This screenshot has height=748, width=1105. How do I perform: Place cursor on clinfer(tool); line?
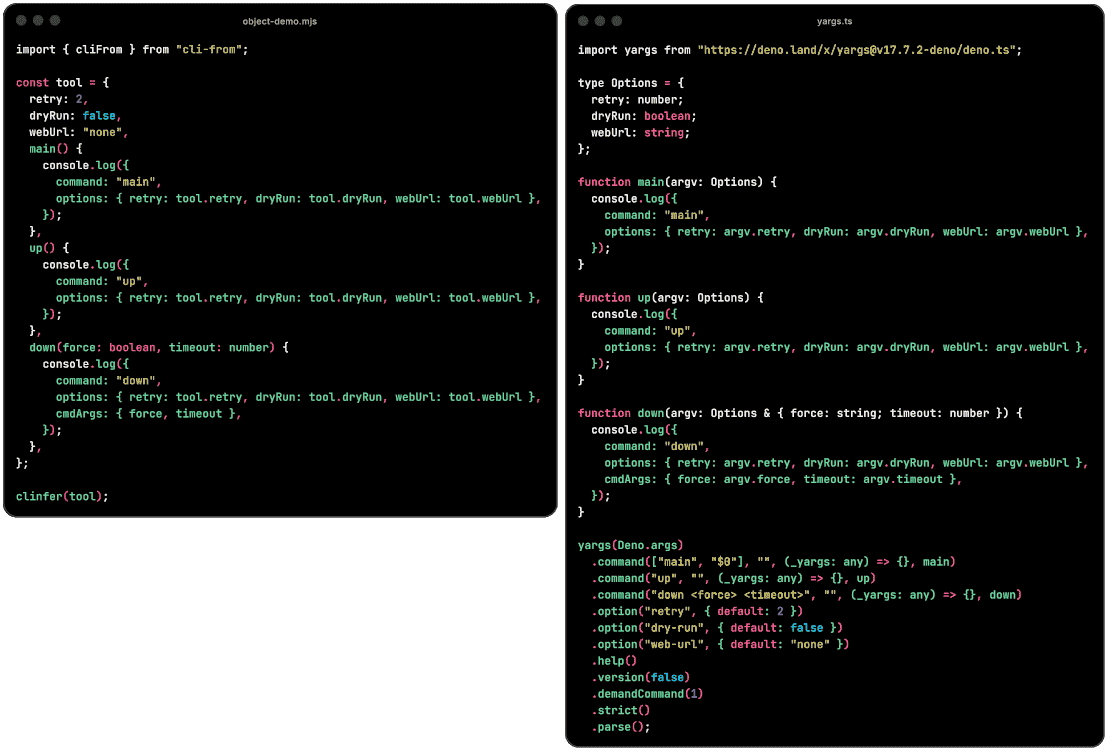click(62, 496)
